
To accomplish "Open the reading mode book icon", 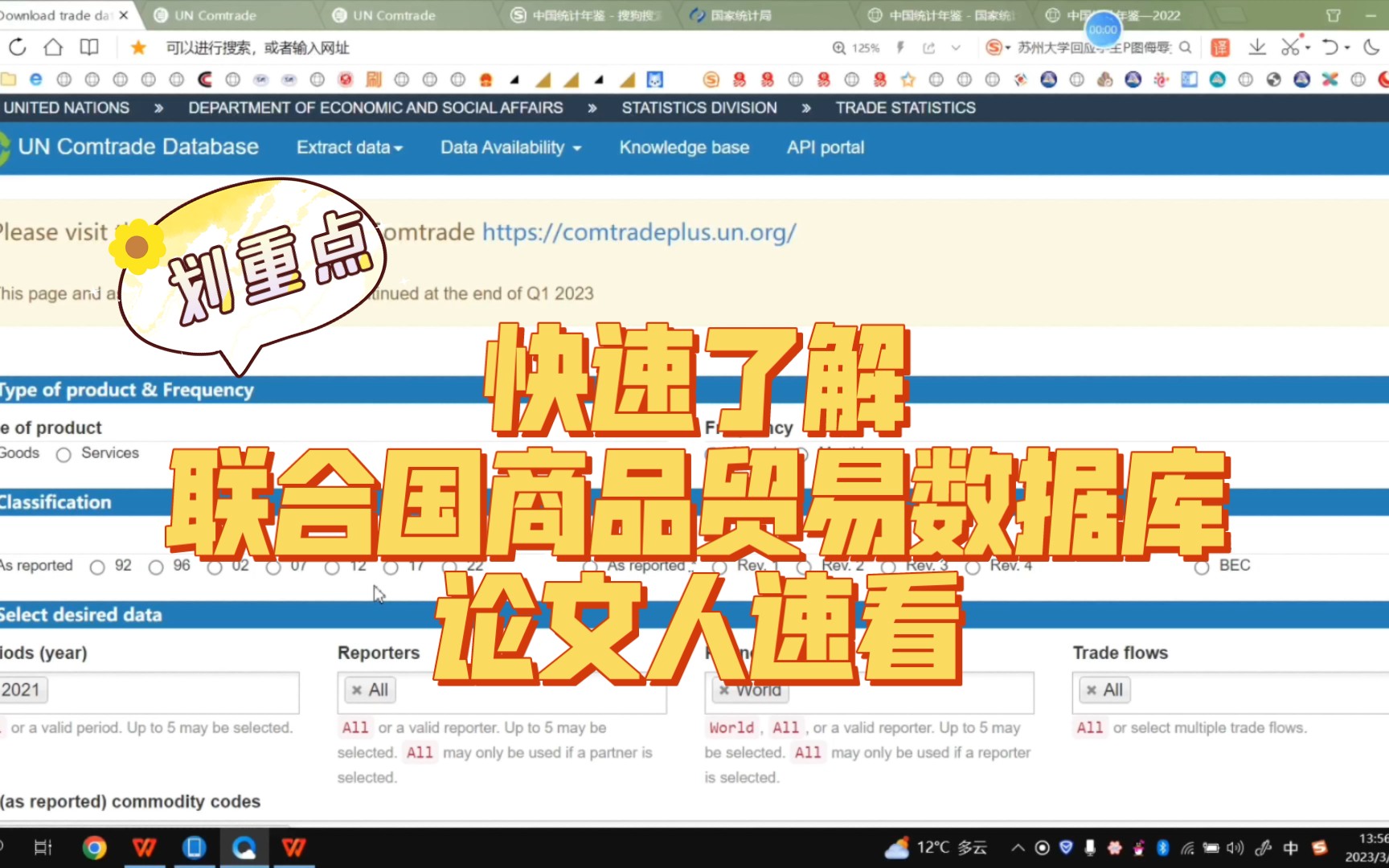I will tap(89, 47).
